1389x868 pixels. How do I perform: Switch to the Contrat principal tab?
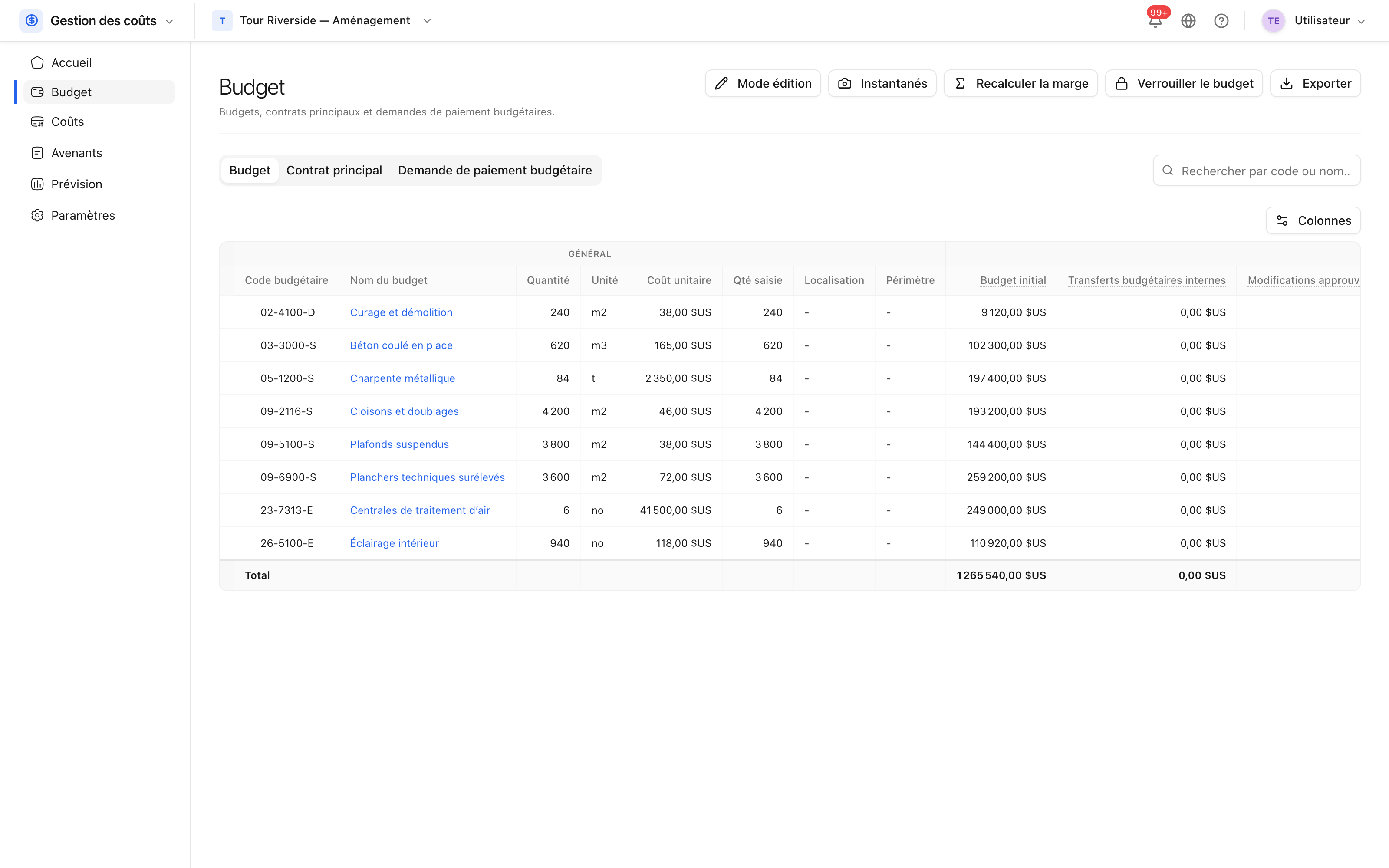(x=334, y=171)
